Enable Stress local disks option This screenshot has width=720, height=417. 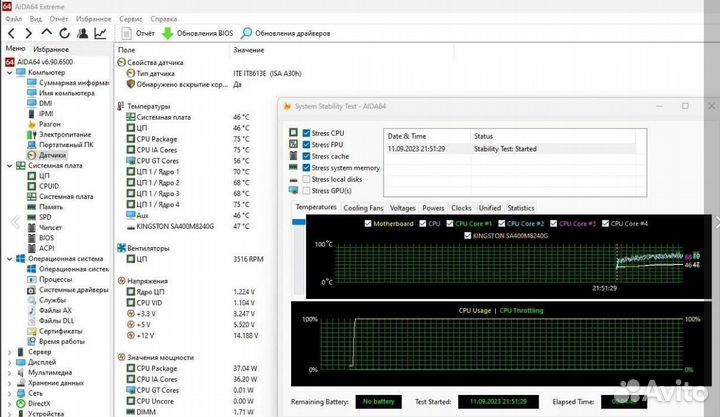point(306,179)
